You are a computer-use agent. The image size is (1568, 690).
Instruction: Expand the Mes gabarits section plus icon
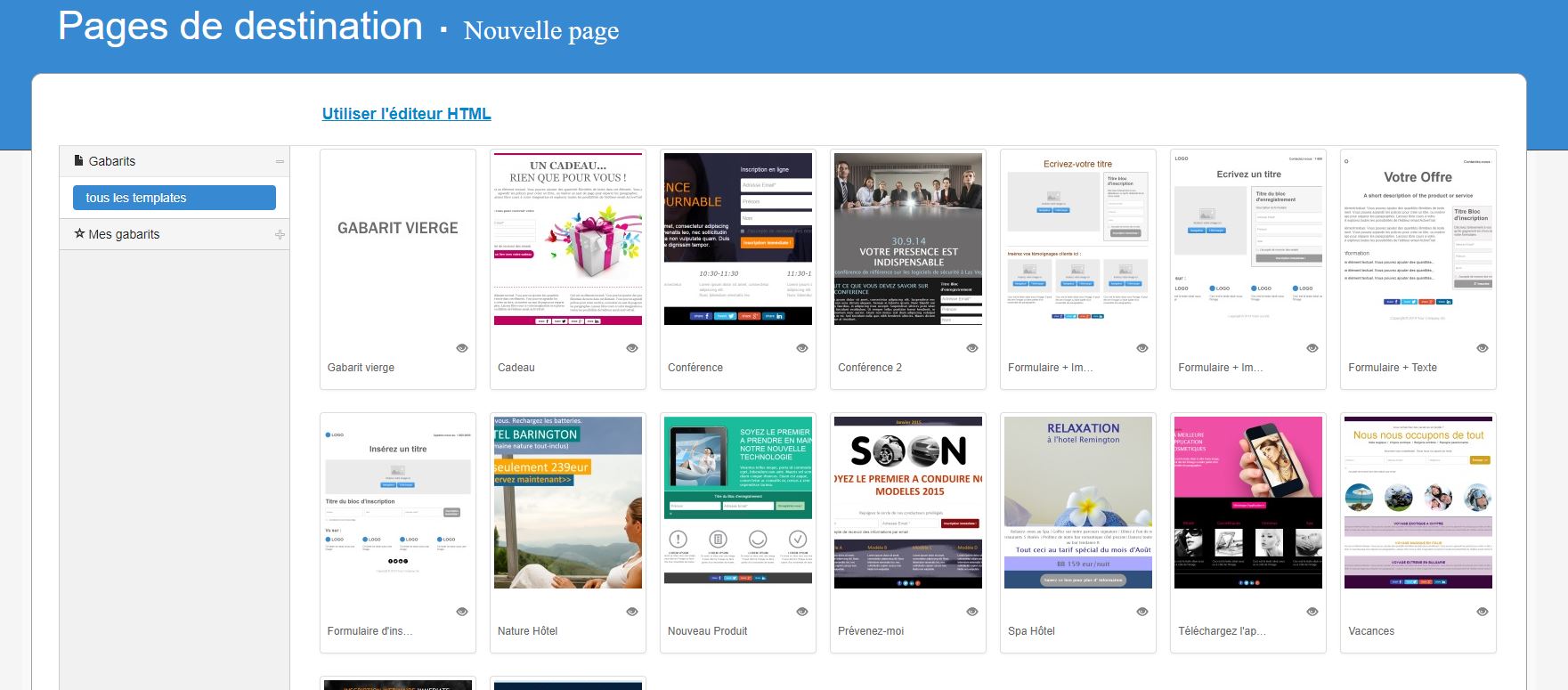tap(280, 235)
